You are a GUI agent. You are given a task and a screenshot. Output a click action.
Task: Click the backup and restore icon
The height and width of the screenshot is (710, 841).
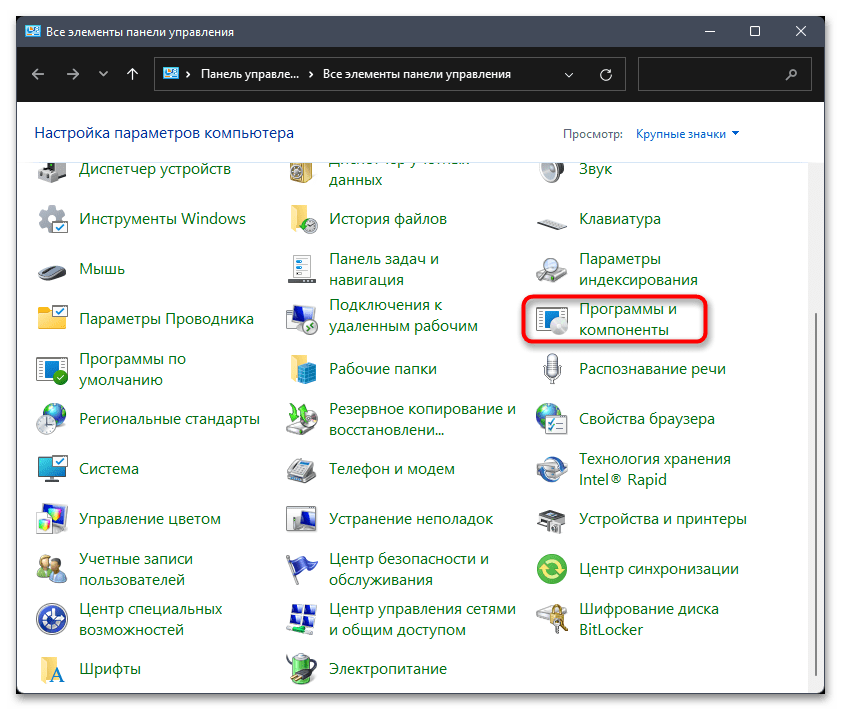[x=302, y=419]
